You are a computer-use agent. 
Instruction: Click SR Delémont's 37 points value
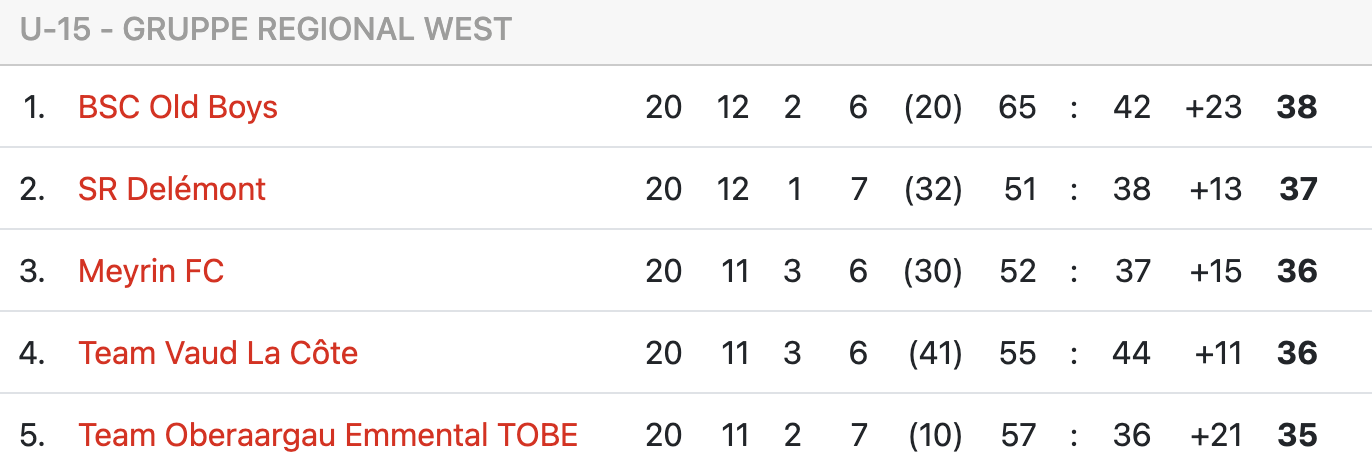coord(1298,189)
